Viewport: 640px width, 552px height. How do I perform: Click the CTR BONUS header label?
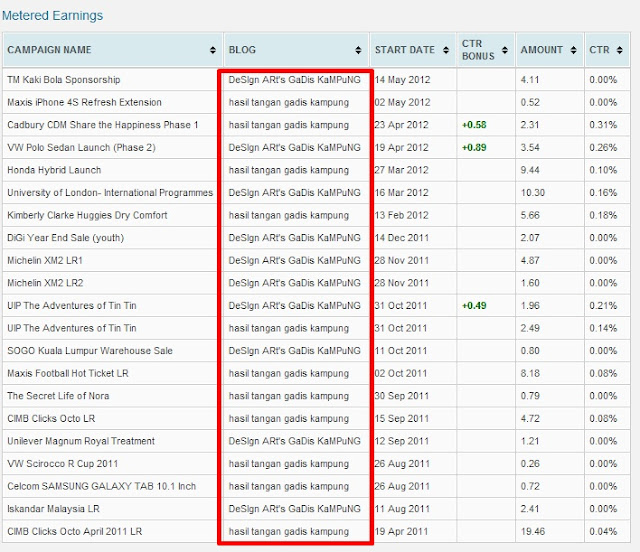[x=478, y=50]
